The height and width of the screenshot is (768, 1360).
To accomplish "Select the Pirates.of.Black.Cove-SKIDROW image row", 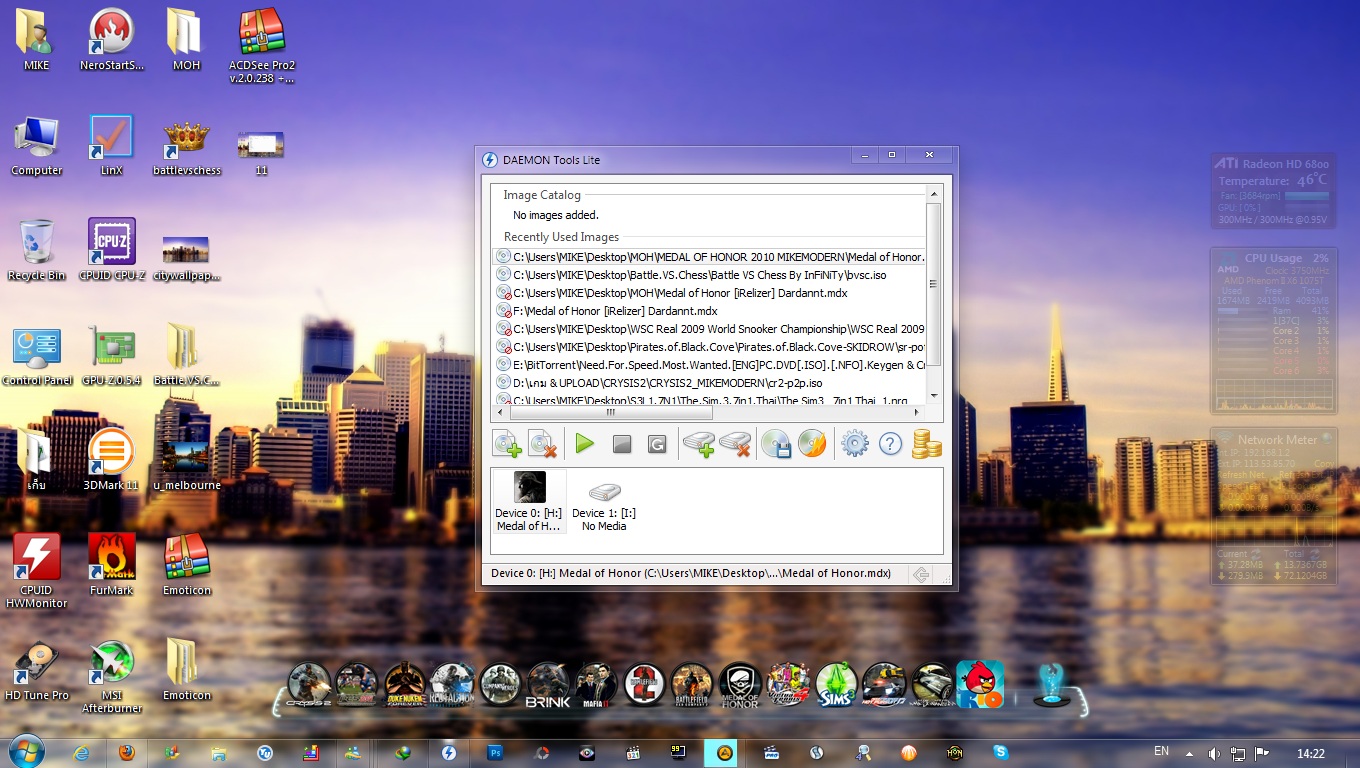I will [710, 347].
